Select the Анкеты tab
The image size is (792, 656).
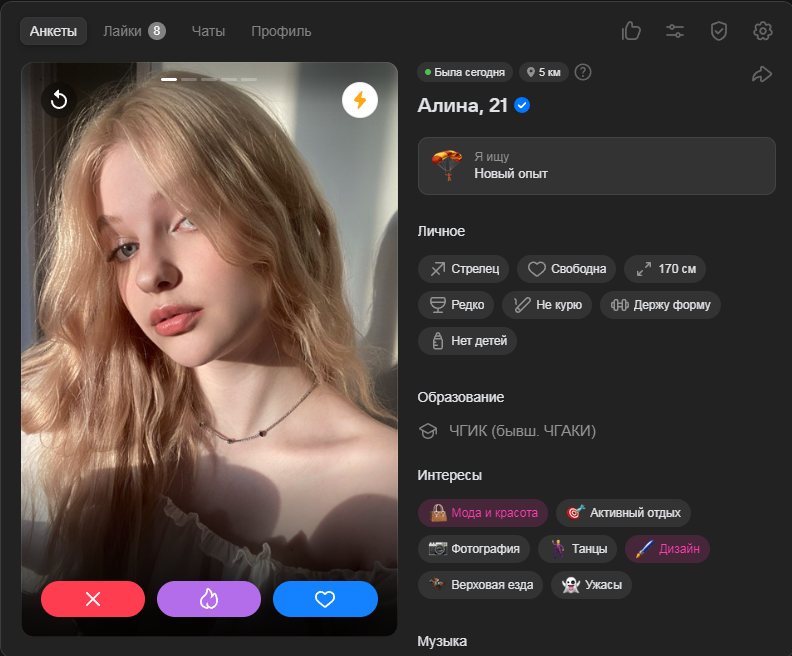click(x=53, y=31)
